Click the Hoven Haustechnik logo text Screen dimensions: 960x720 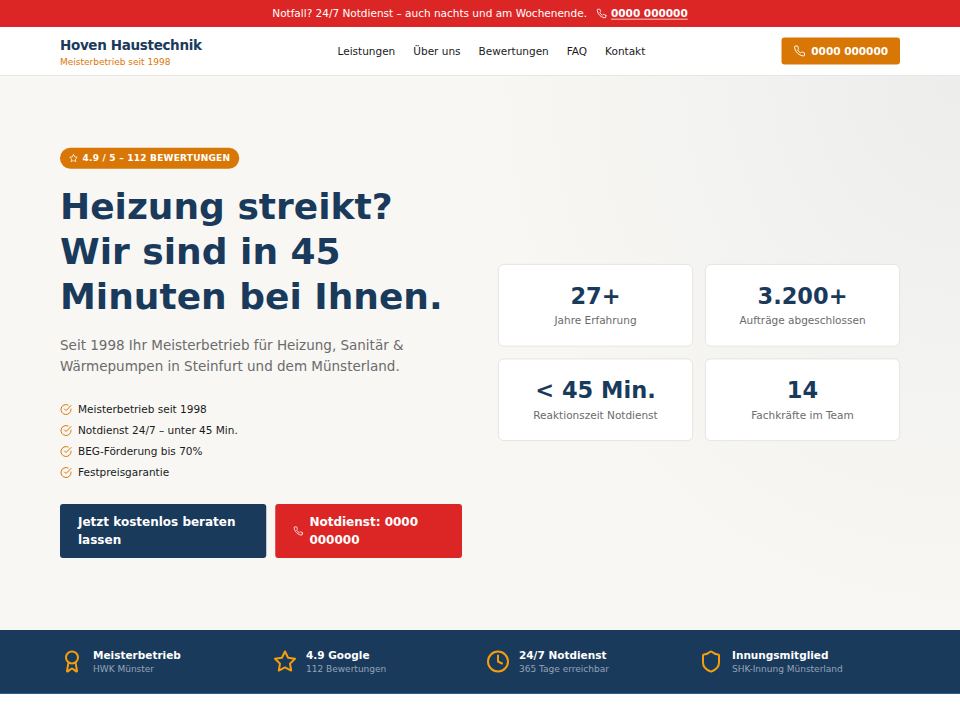(x=131, y=45)
